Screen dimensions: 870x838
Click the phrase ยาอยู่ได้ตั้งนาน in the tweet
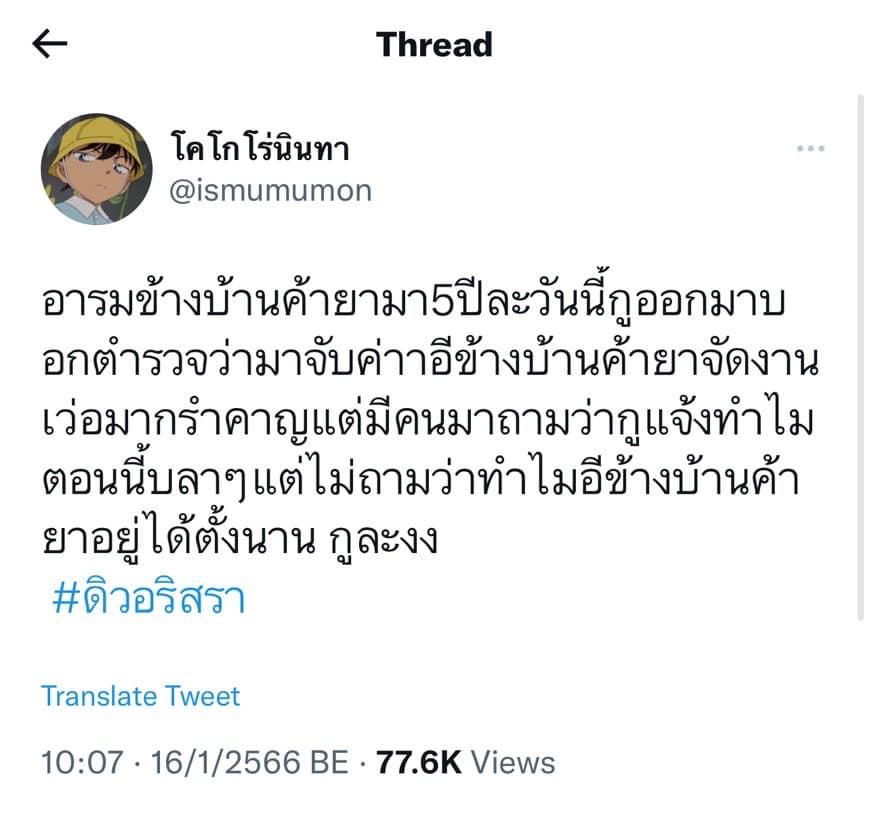[x=179, y=537]
